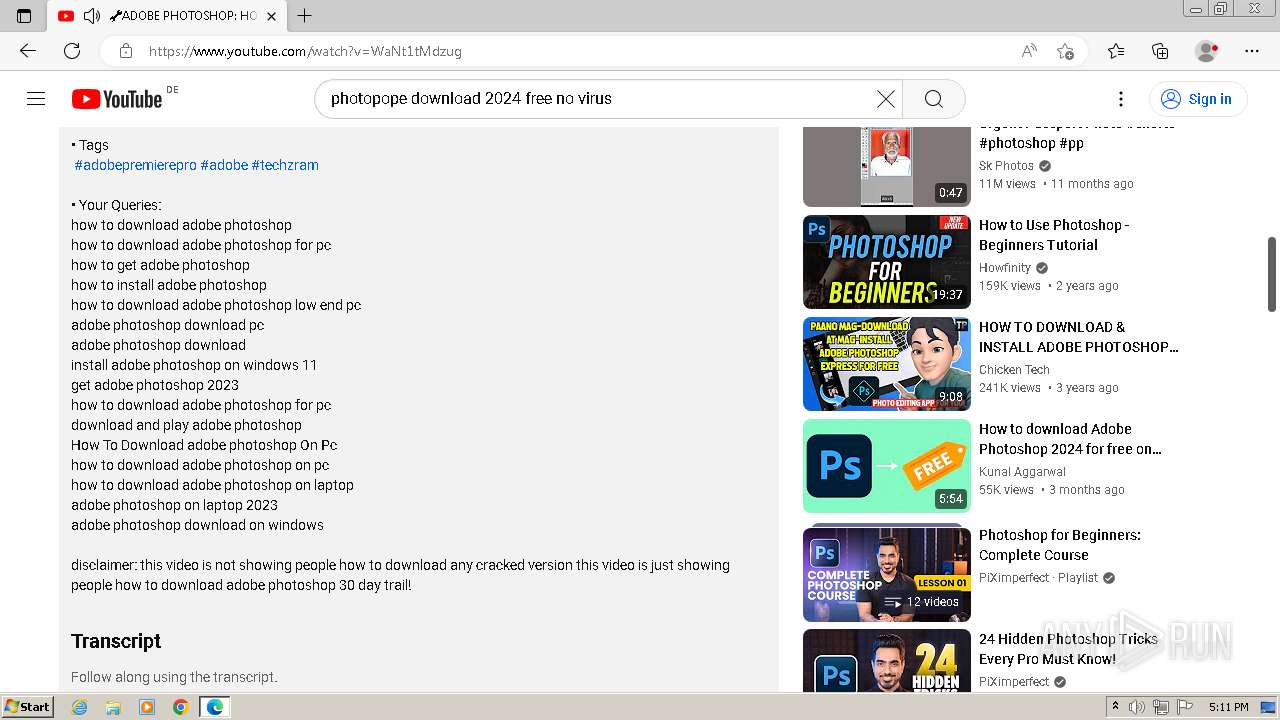
Task: Mute tab using the speaker icon
Action: click(92, 16)
